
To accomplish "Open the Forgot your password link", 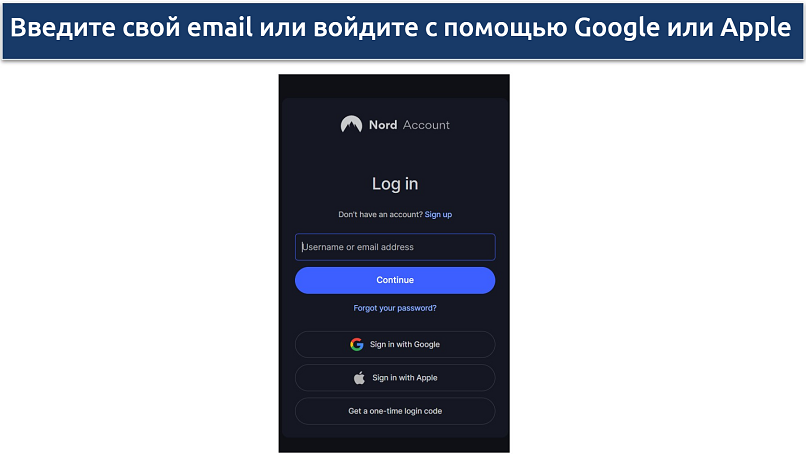I will tap(395, 308).
